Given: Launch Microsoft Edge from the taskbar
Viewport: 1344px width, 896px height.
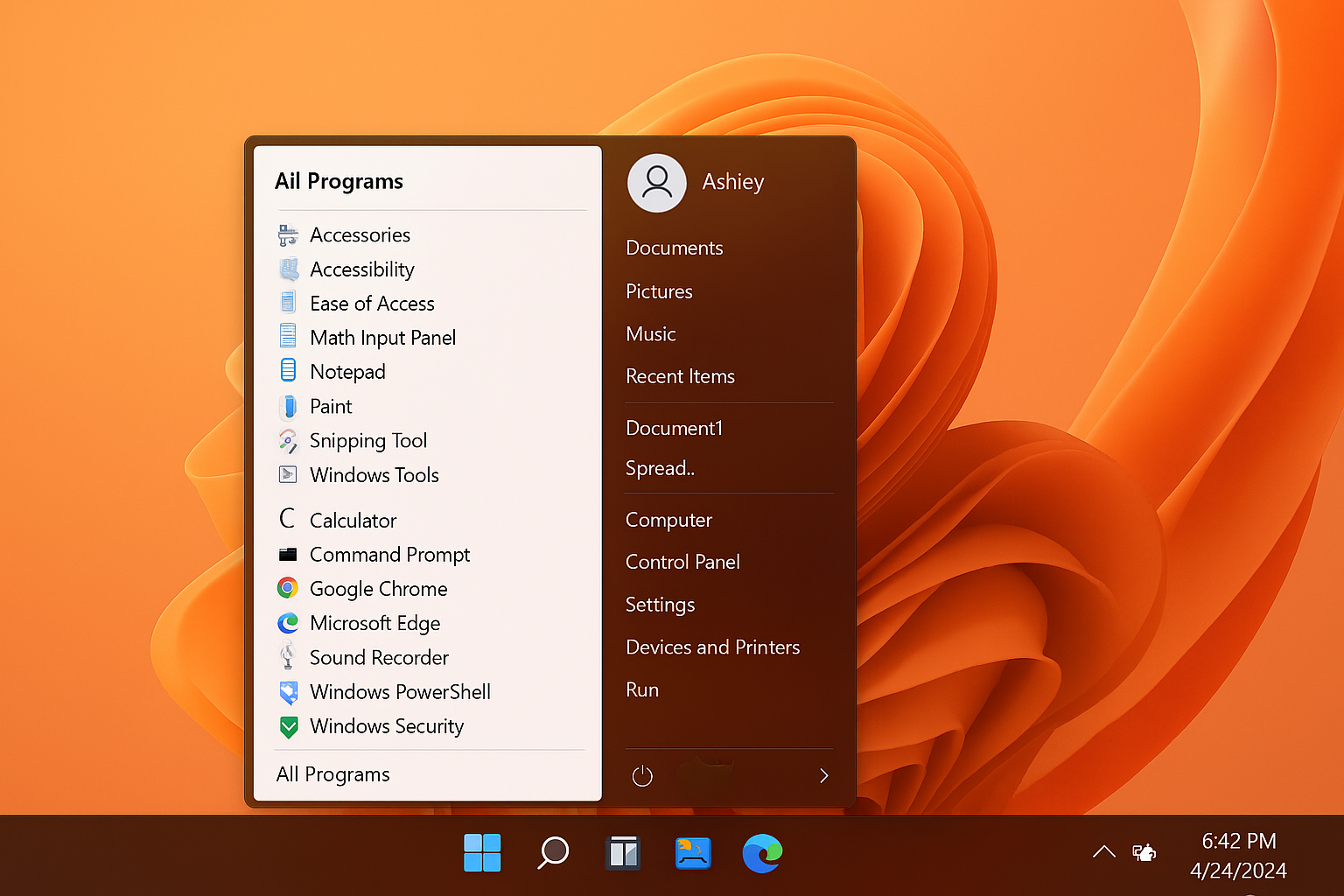Looking at the screenshot, I should click(x=762, y=853).
